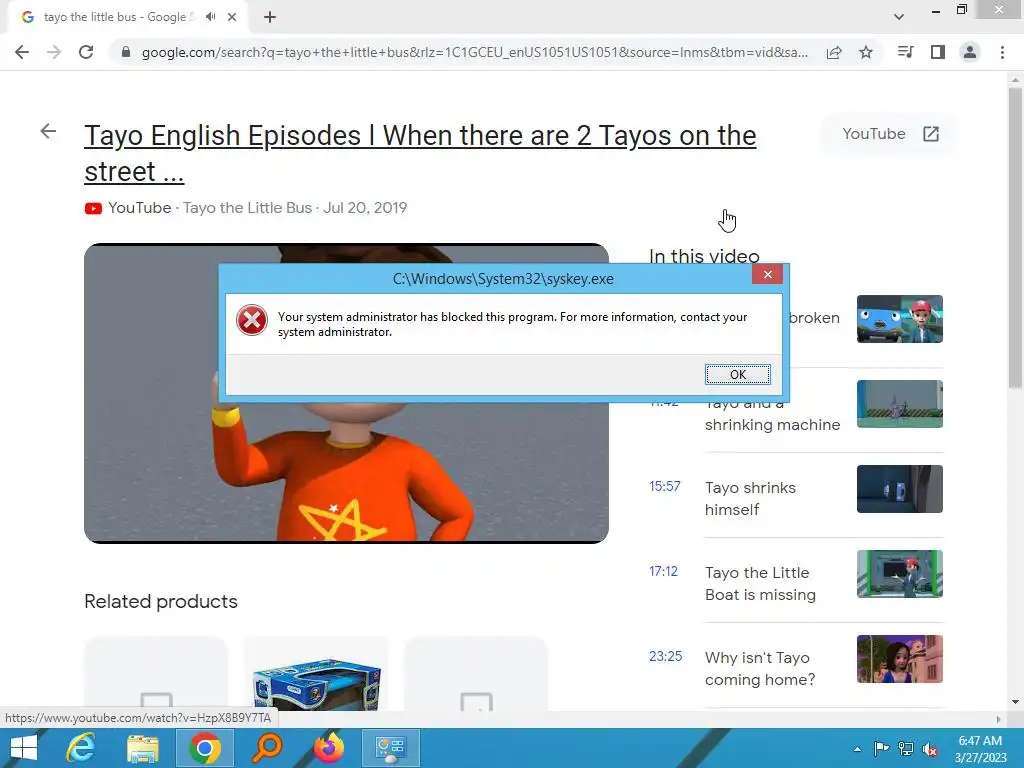
Task: Click the scrollbar down arrow
Action: [1015, 703]
